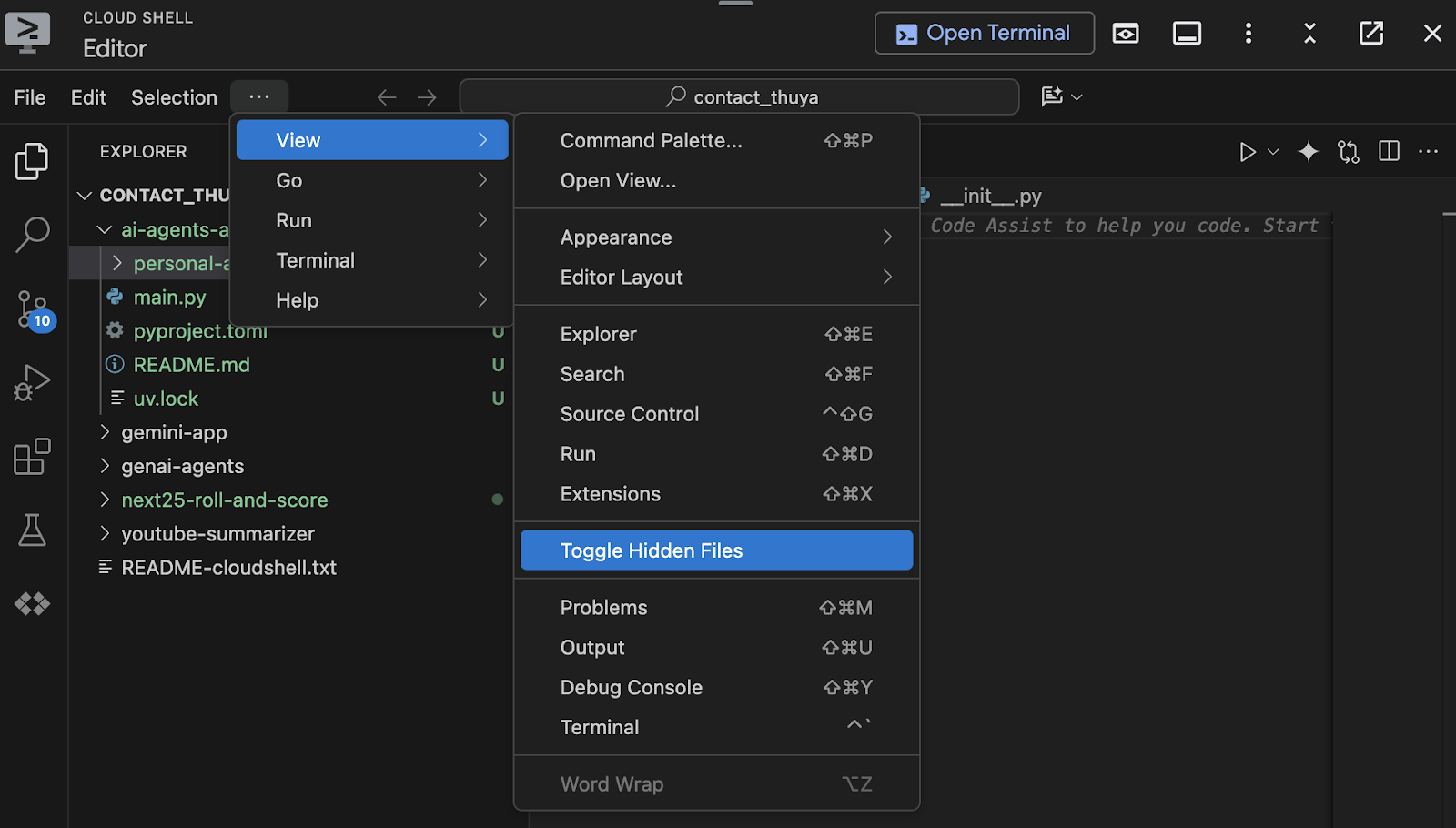1456x828 pixels.
Task: Open Source Control showing 10 pending changes
Action: point(32,309)
